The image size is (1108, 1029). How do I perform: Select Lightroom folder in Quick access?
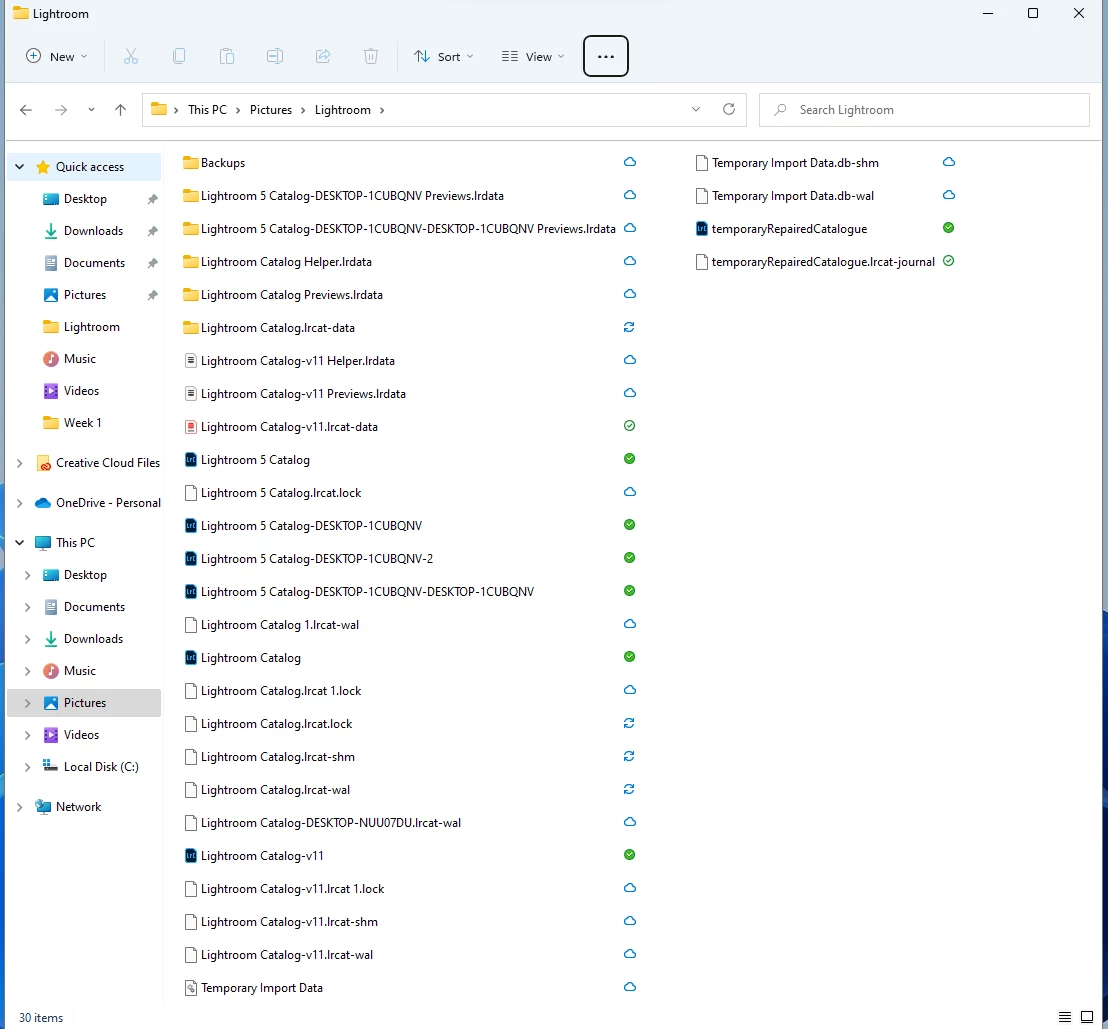coord(91,327)
